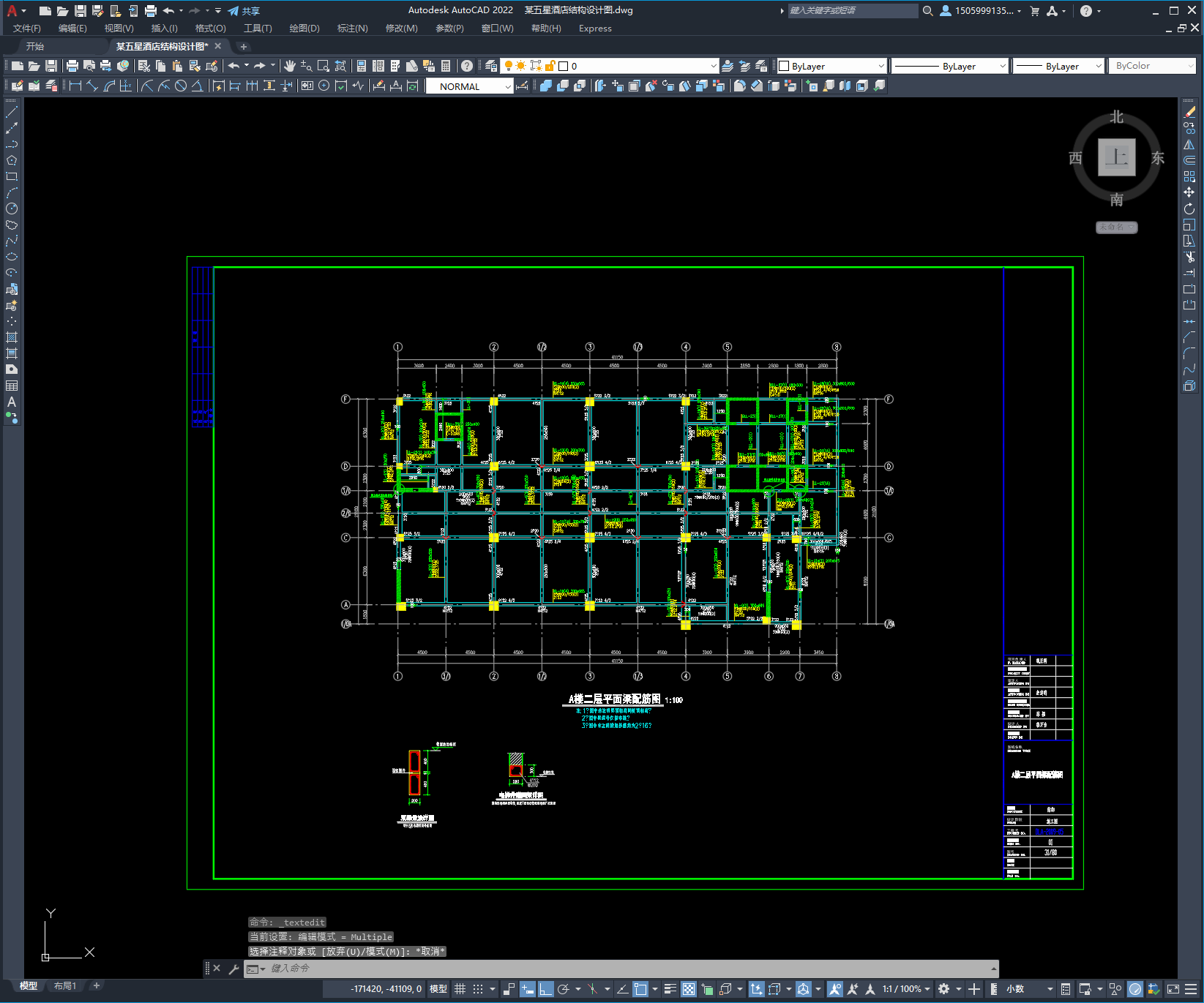Toggle the drawing grid display
This screenshot has height=1003, width=1204.
[x=460, y=989]
